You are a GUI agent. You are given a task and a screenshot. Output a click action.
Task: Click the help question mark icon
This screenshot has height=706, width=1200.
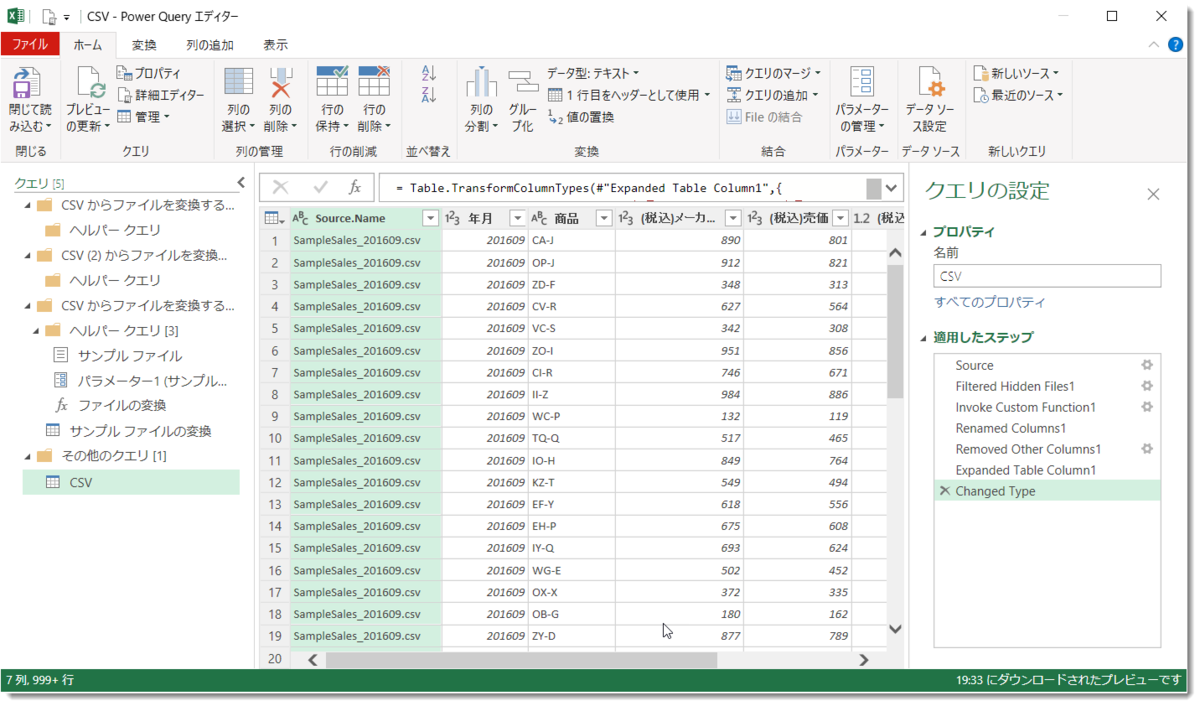pyautogui.click(x=1175, y=45)
